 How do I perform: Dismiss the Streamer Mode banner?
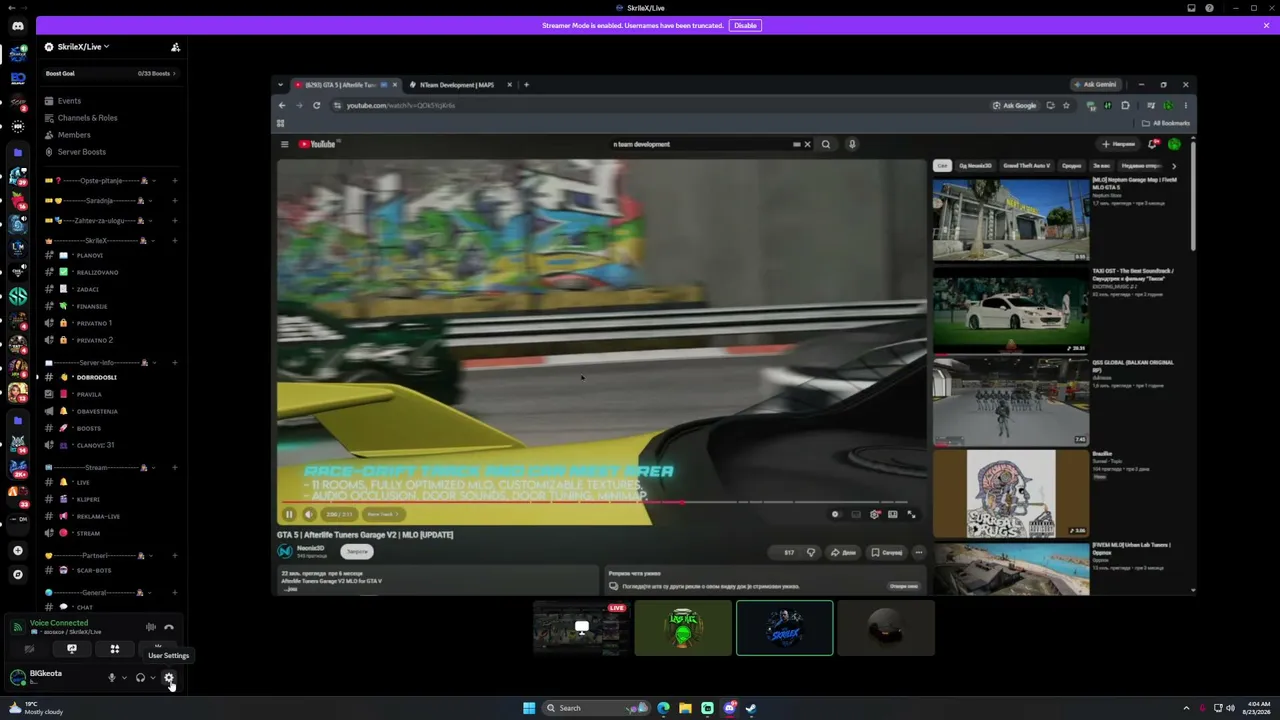tap(1266, 25)
